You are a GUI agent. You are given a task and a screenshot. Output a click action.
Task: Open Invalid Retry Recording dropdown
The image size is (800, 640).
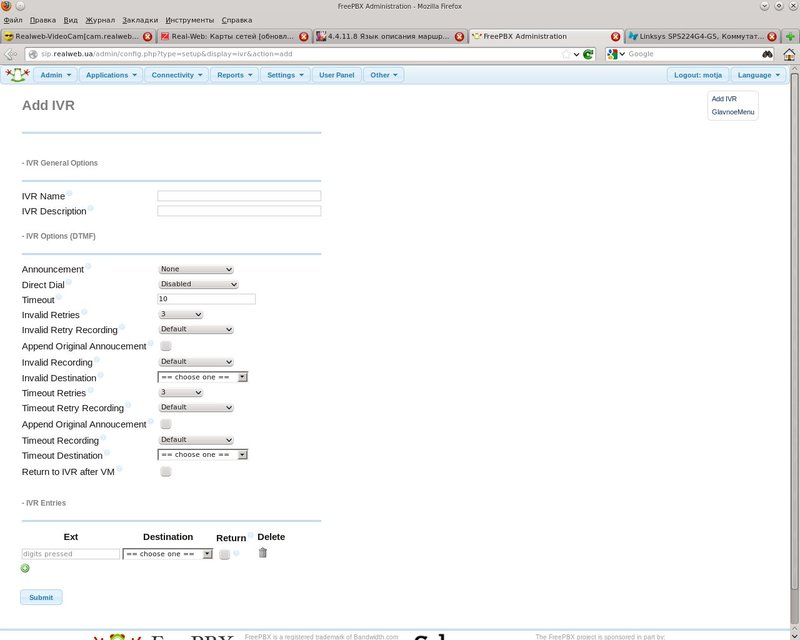tap(196, 329)
